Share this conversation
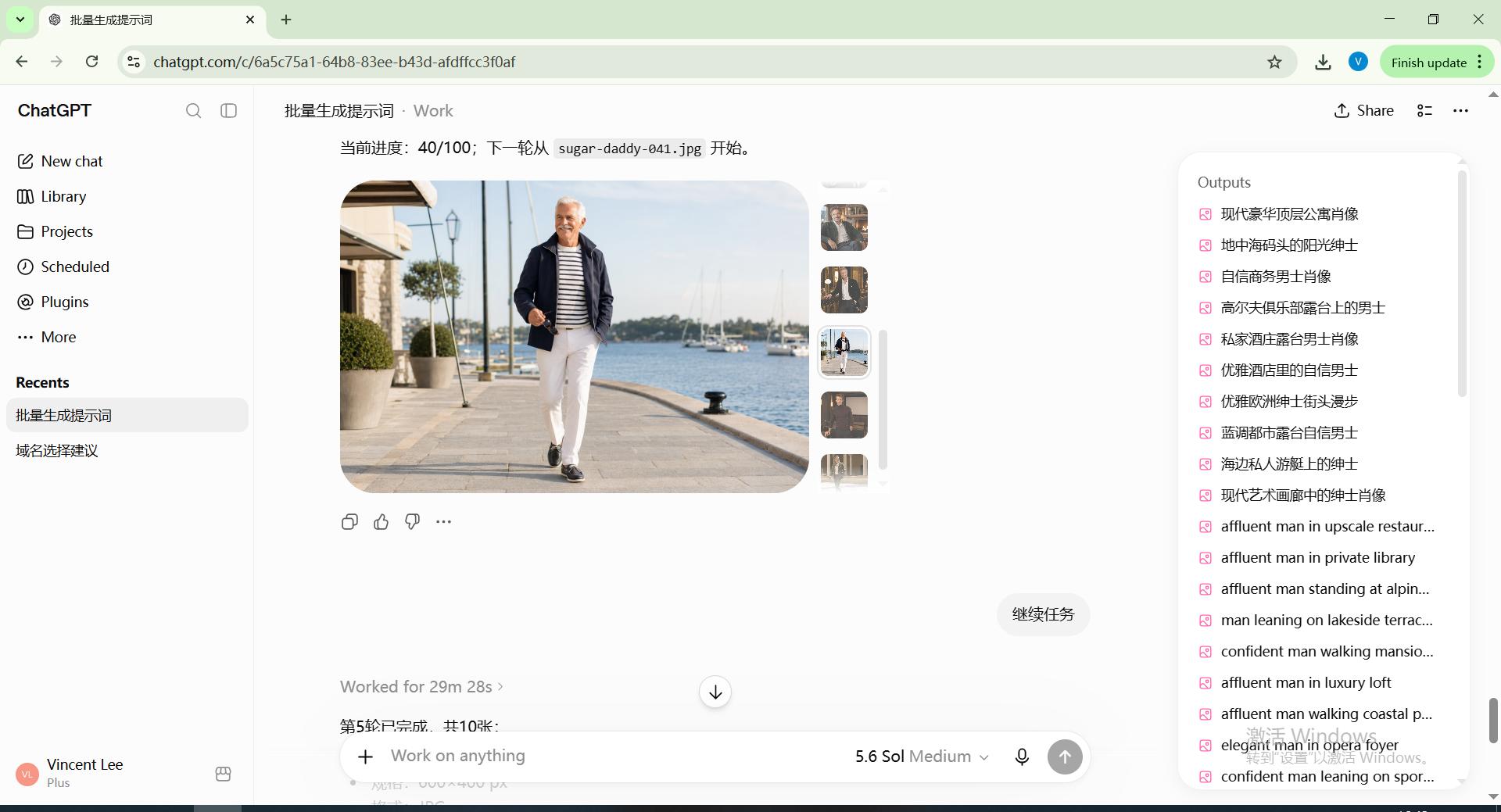 pos(1363,111)
